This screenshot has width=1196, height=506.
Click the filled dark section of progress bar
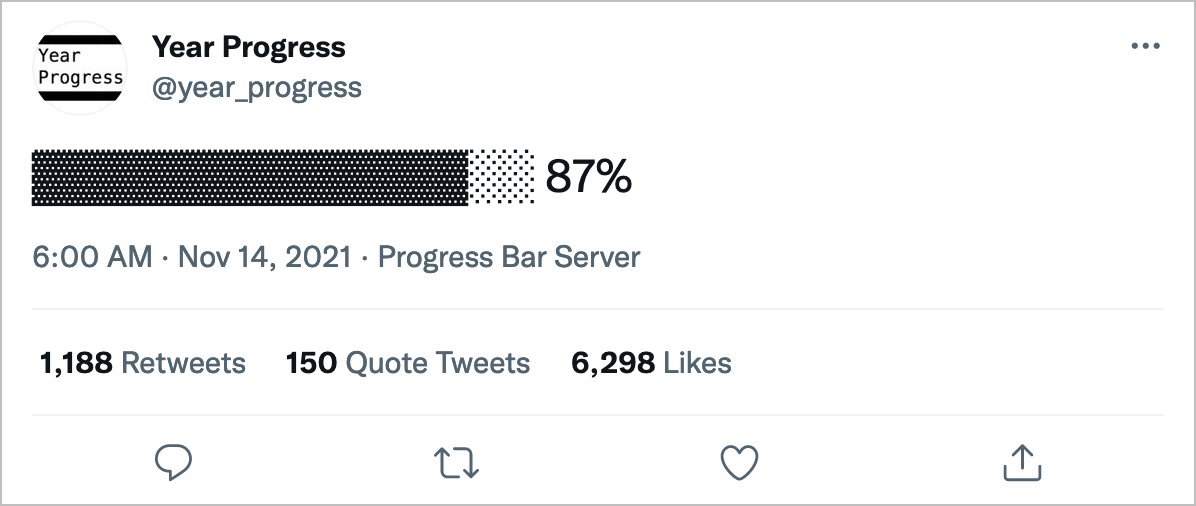(250, 177)
